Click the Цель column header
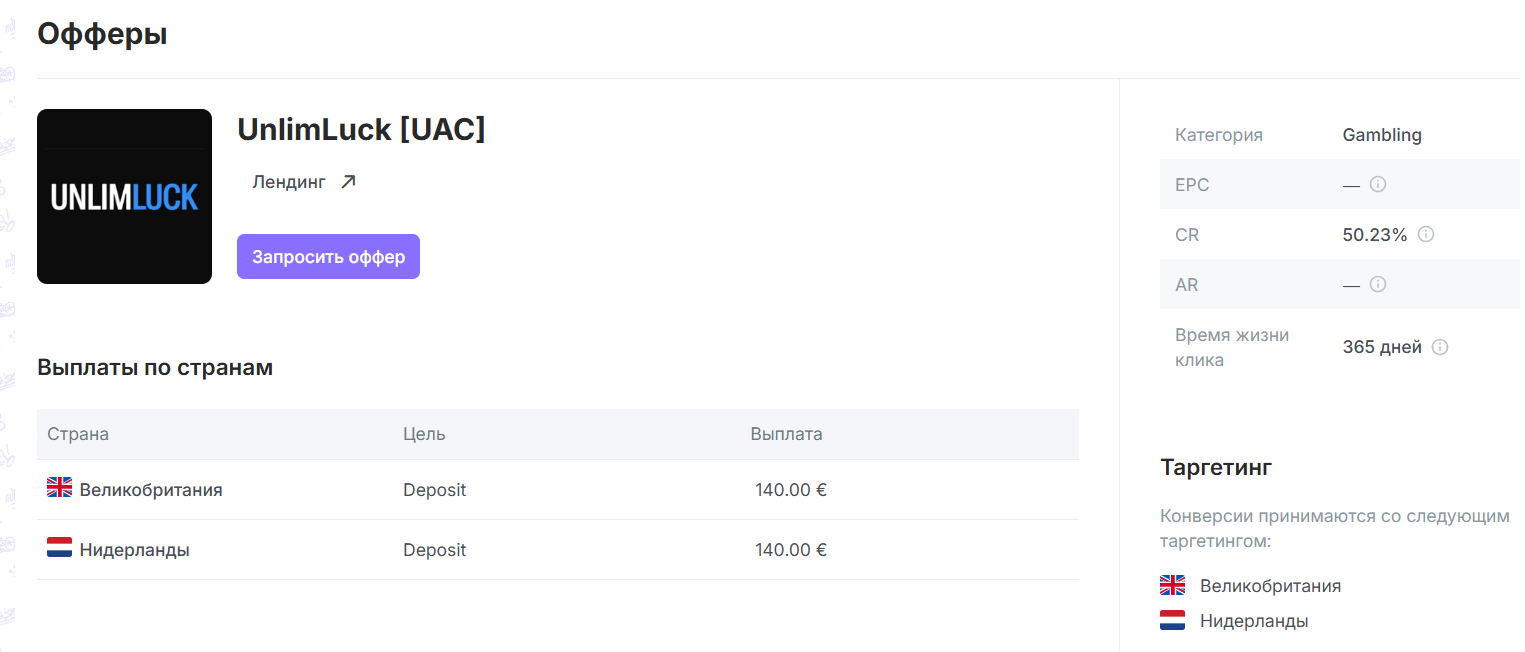Image resolution: width=1525 pixels, height=652 pixels. coord(424,434)
